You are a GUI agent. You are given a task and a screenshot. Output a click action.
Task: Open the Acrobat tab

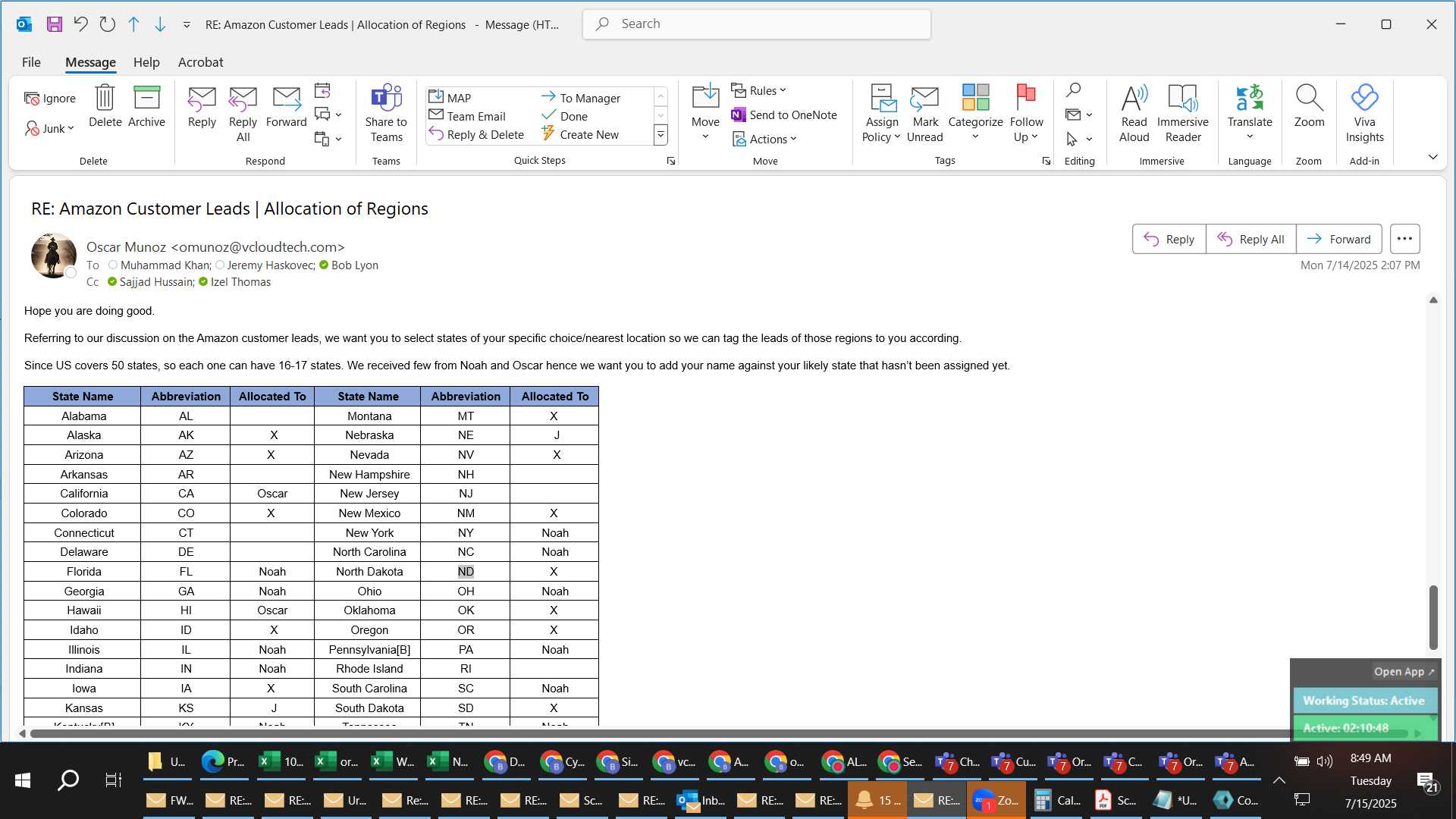click(200, 62)
